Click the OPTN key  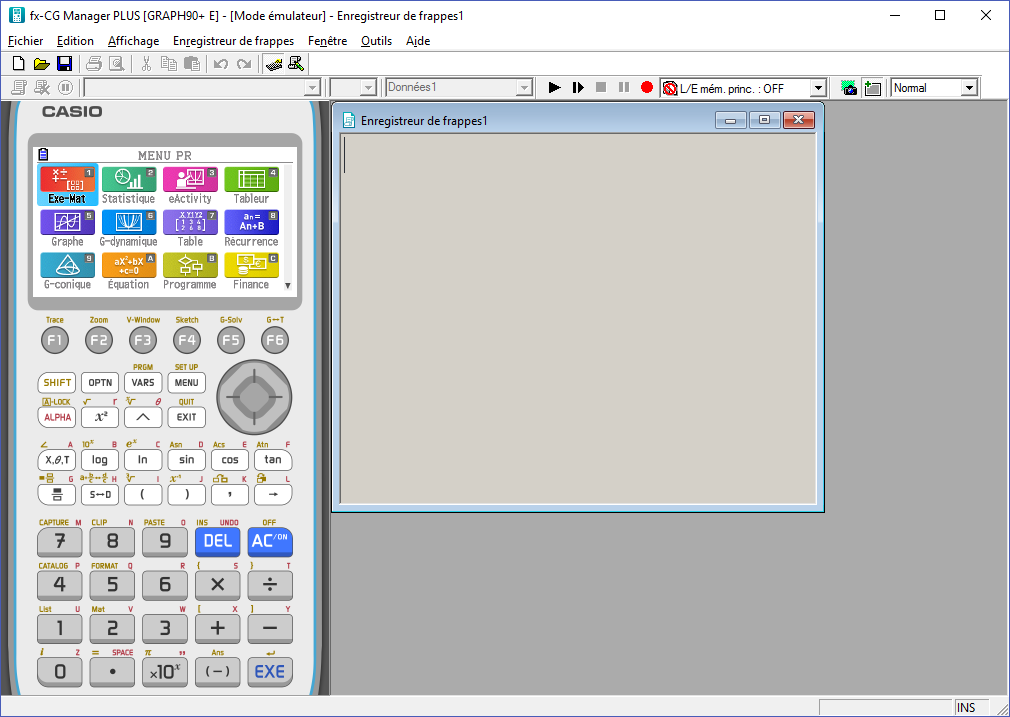(x=100, y=383)
